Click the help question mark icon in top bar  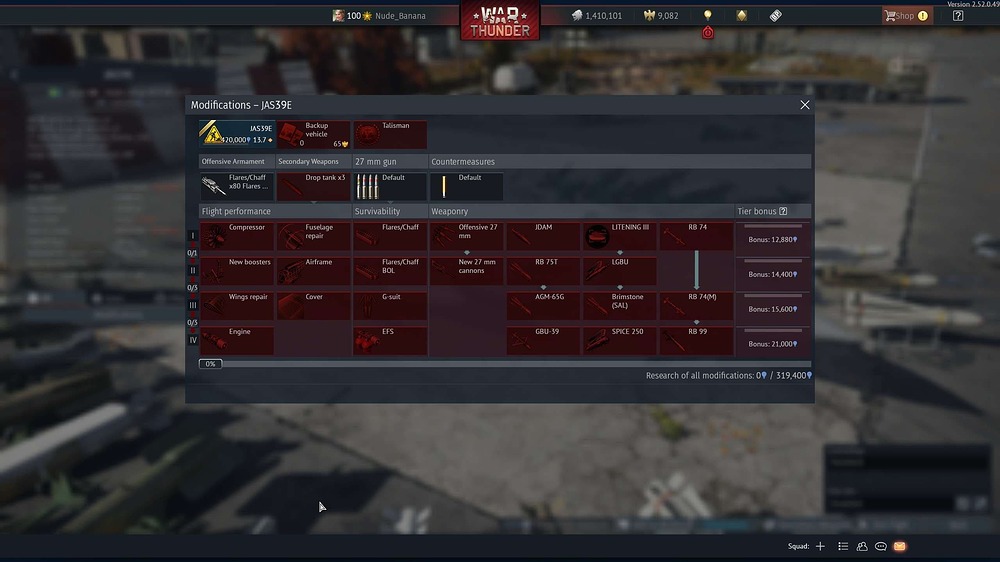click(957, 16)
